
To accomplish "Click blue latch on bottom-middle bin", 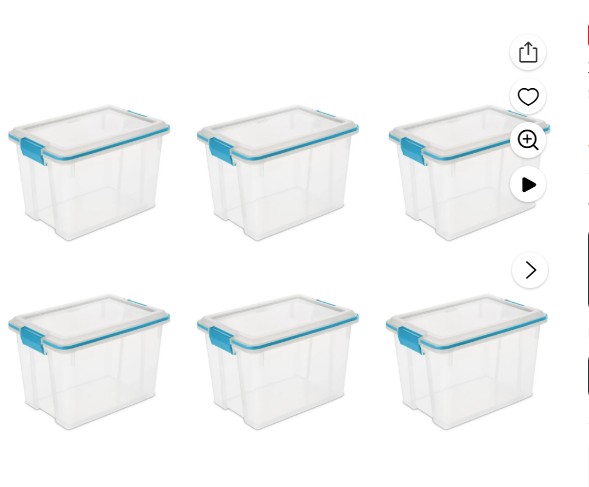I will click(222, 340).
